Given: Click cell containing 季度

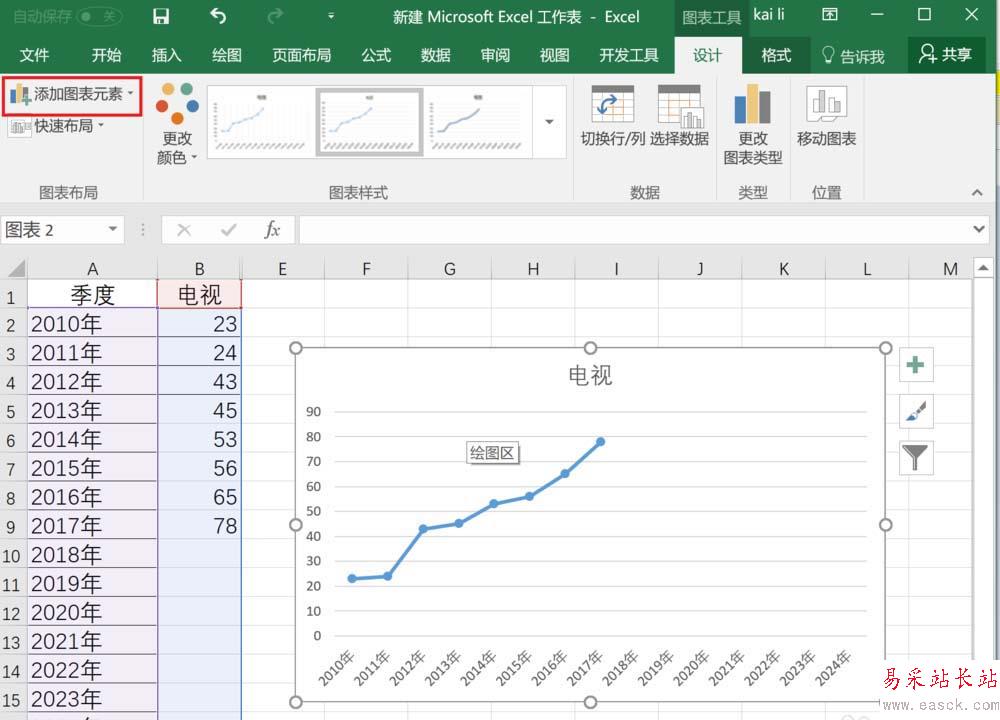Looking at the screenshot, I should coord(92,295).
